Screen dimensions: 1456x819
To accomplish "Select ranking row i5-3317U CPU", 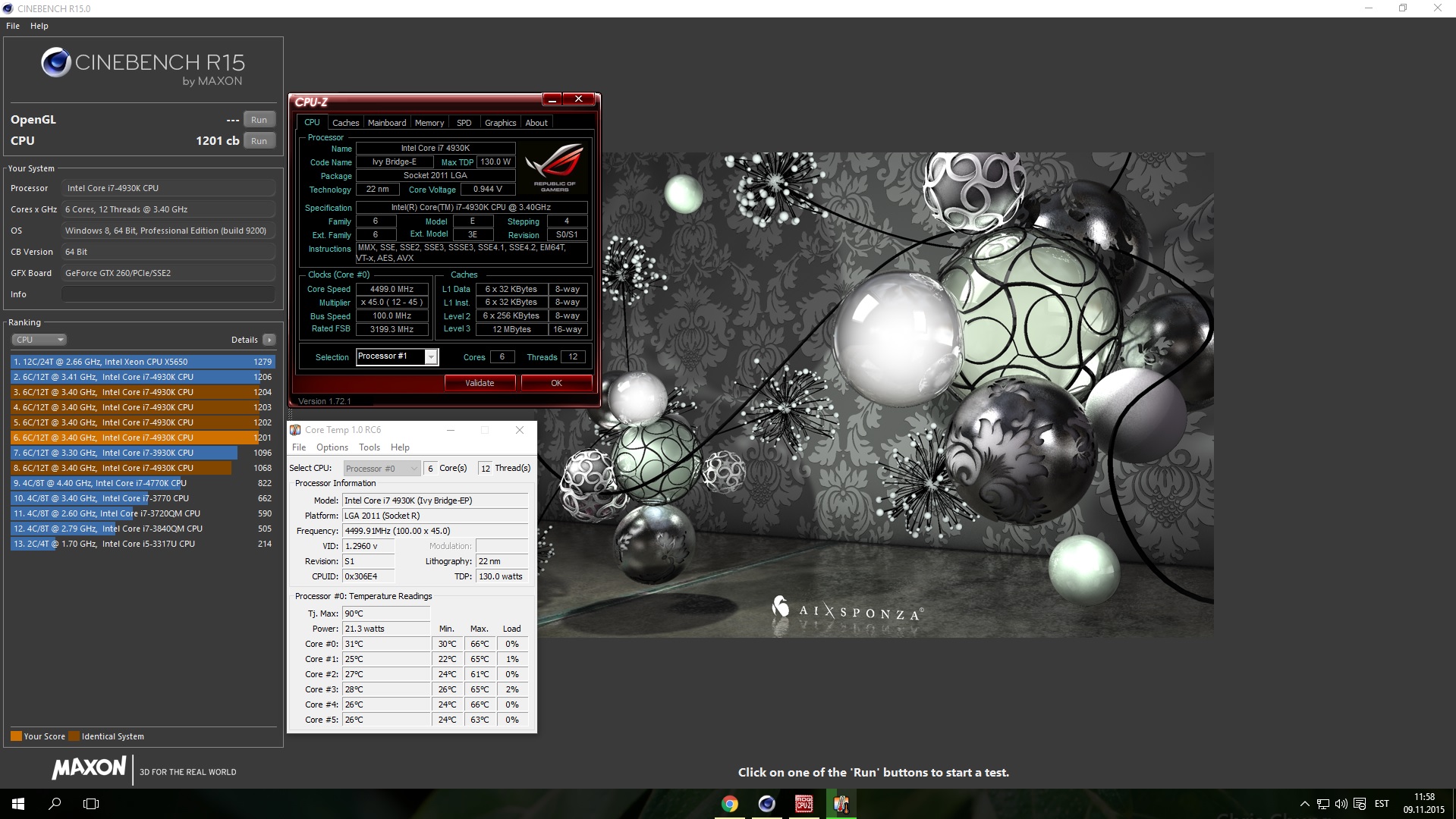I will coord(143,544).
